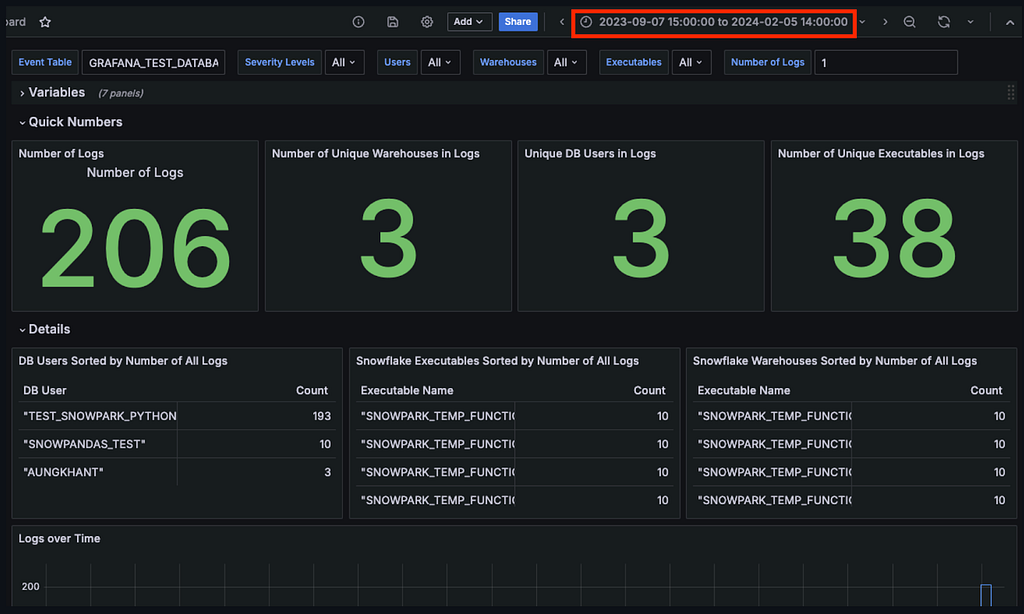Select "TEST_SNOWPARK_PYTHON" user cell

coord(100,416)
